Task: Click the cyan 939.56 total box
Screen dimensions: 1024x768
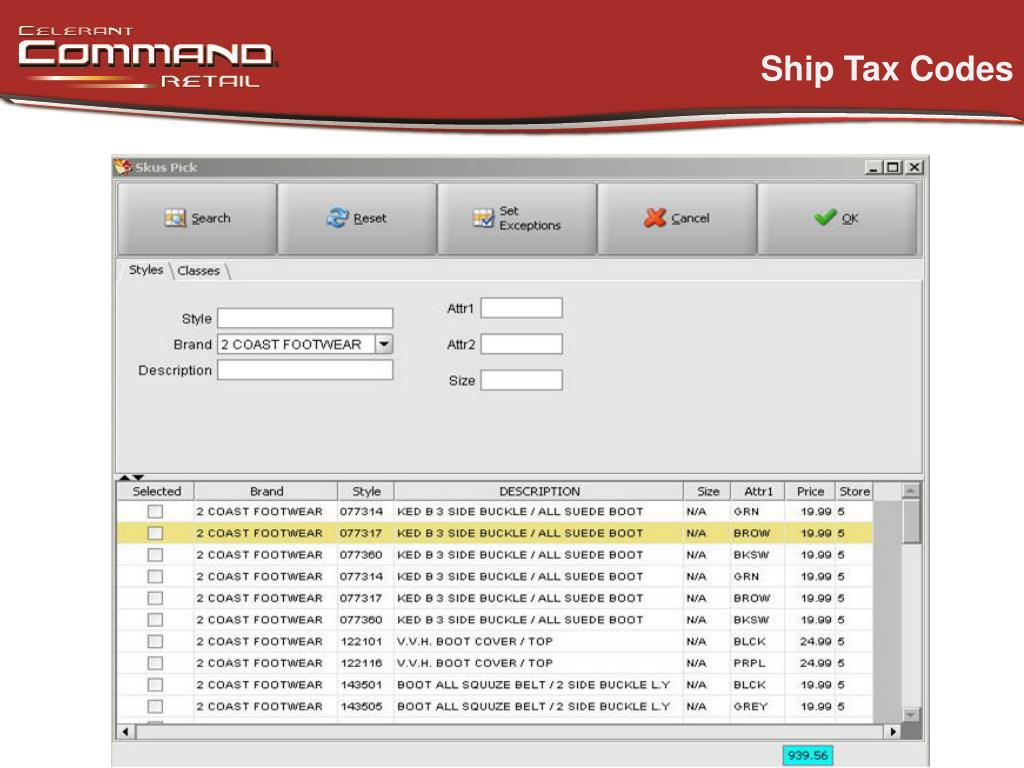Action: [807, 755]
